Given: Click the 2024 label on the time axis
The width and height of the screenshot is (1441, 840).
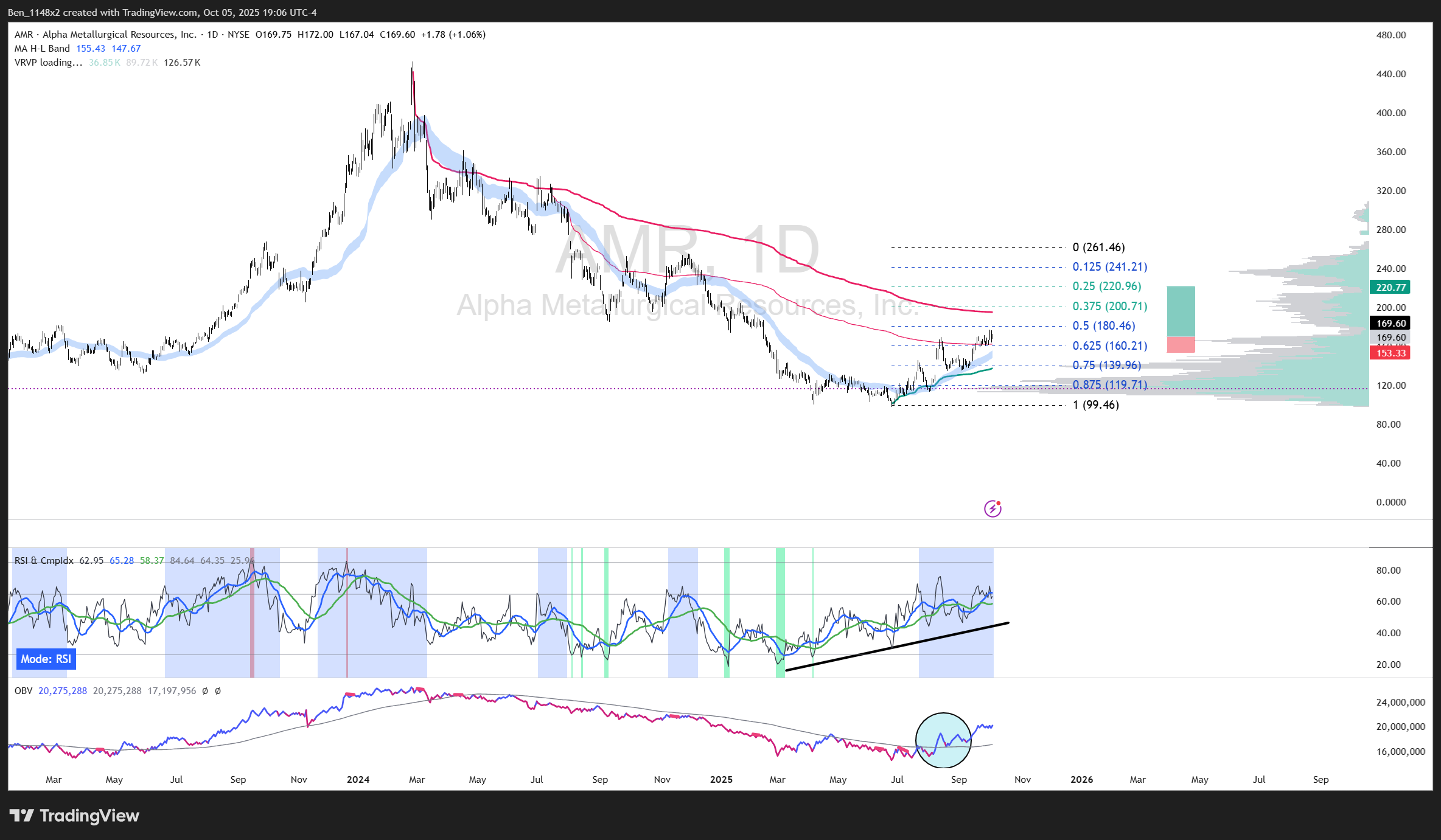Looking at the screenshot, I should pos(358,780).
